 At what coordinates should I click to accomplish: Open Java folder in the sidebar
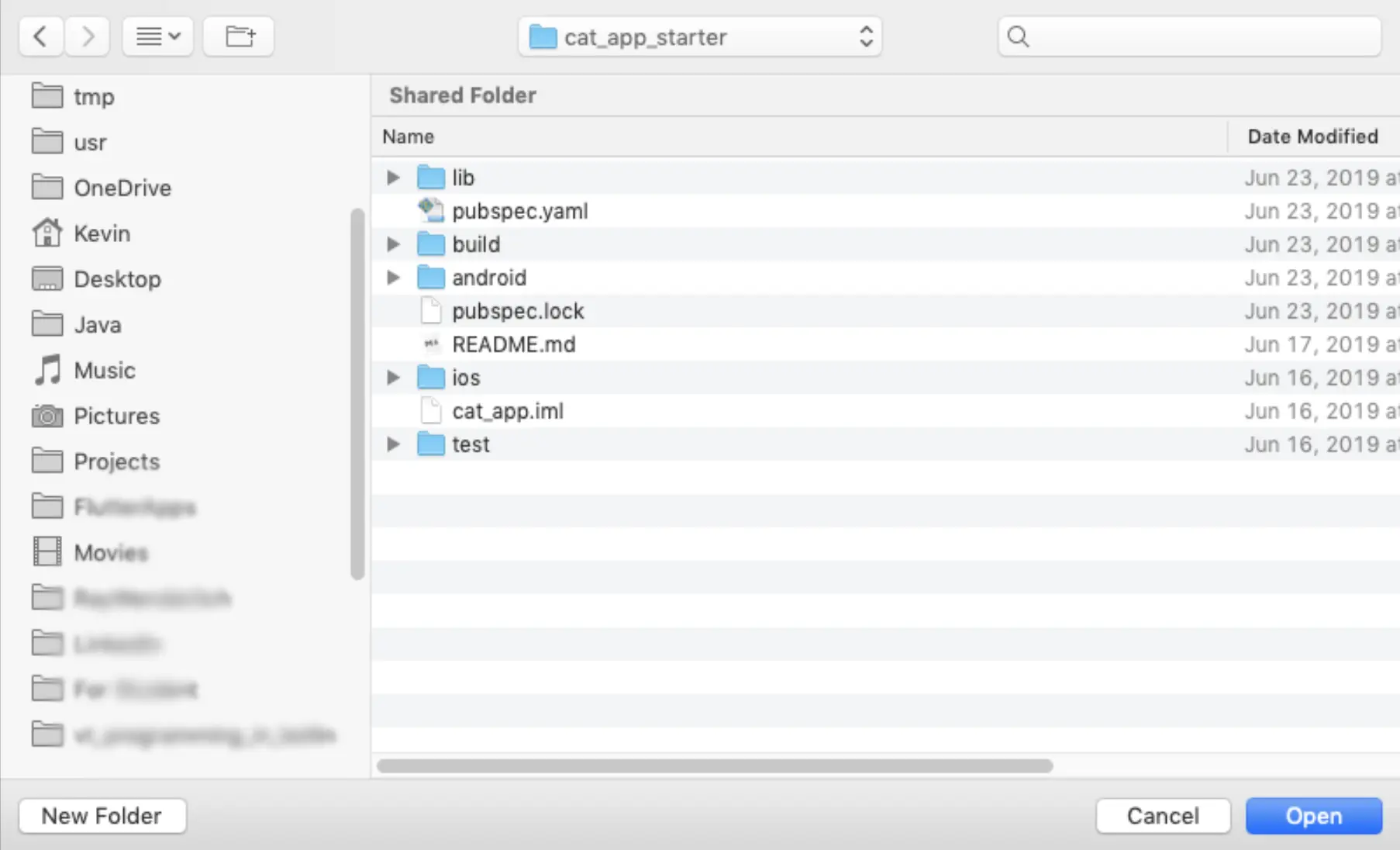click(x=77, y=325)
